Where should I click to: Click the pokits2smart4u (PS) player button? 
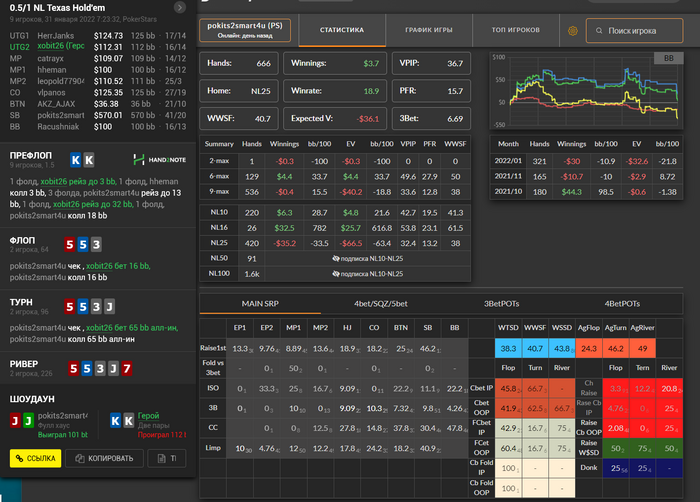[245, 30]
